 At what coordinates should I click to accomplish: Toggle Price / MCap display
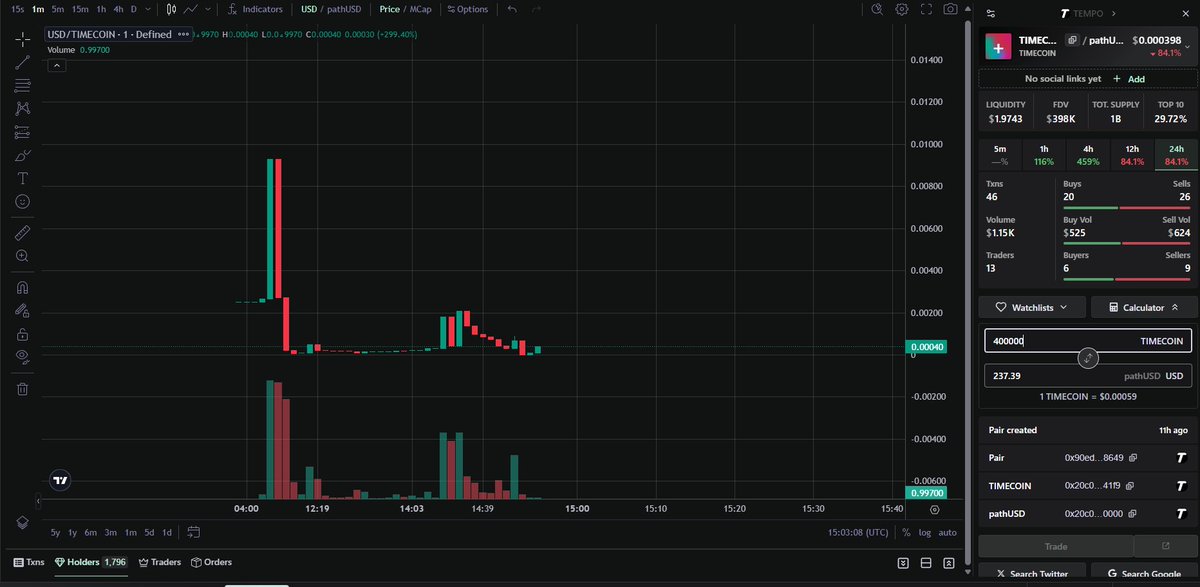[x=403, y=9]
